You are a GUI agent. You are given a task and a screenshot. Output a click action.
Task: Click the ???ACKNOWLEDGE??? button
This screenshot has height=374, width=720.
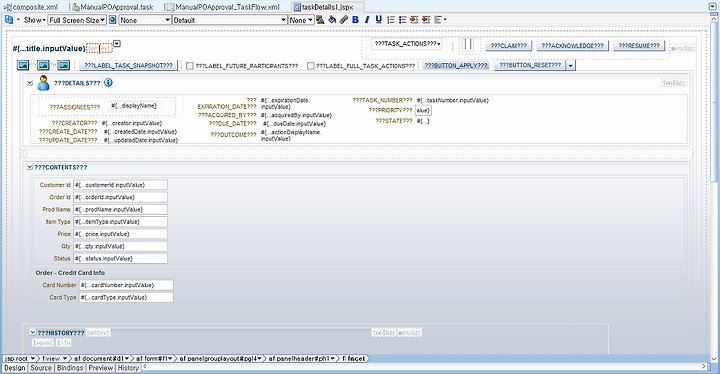pos(572,45)
